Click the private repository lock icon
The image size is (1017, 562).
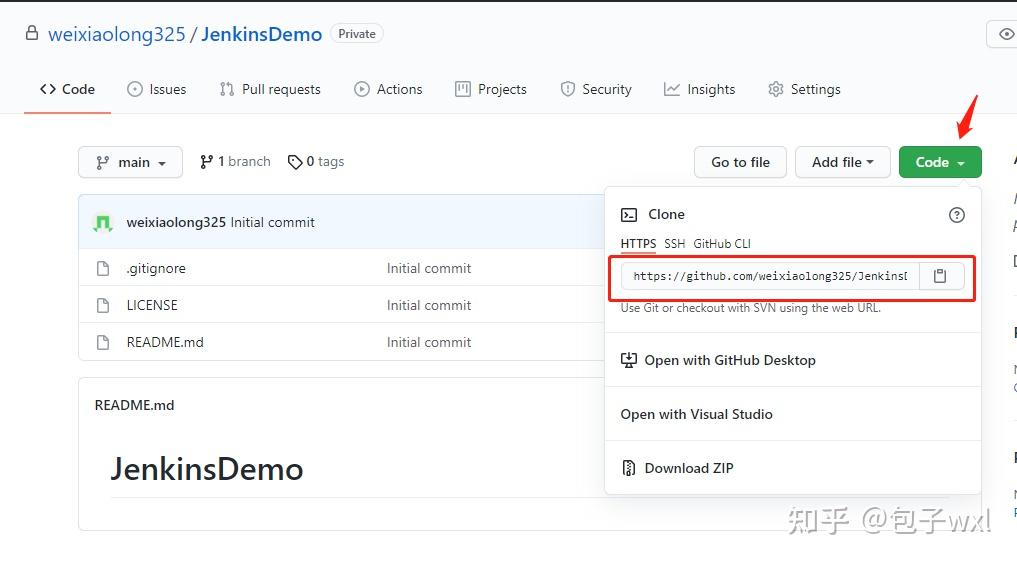click(x=32, y=33)
